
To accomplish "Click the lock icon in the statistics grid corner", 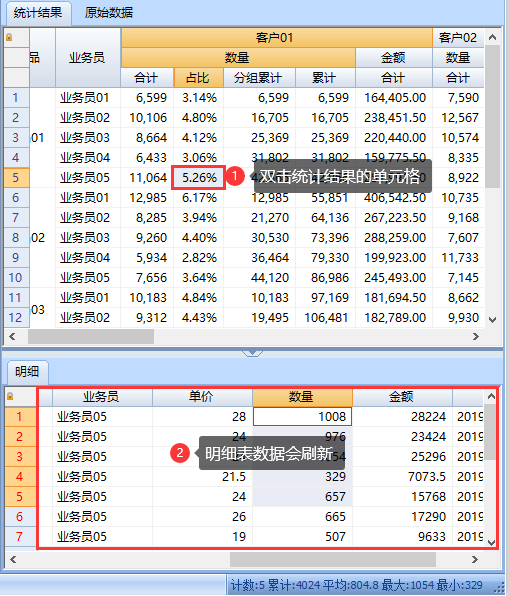I will [x=9, y=37].
